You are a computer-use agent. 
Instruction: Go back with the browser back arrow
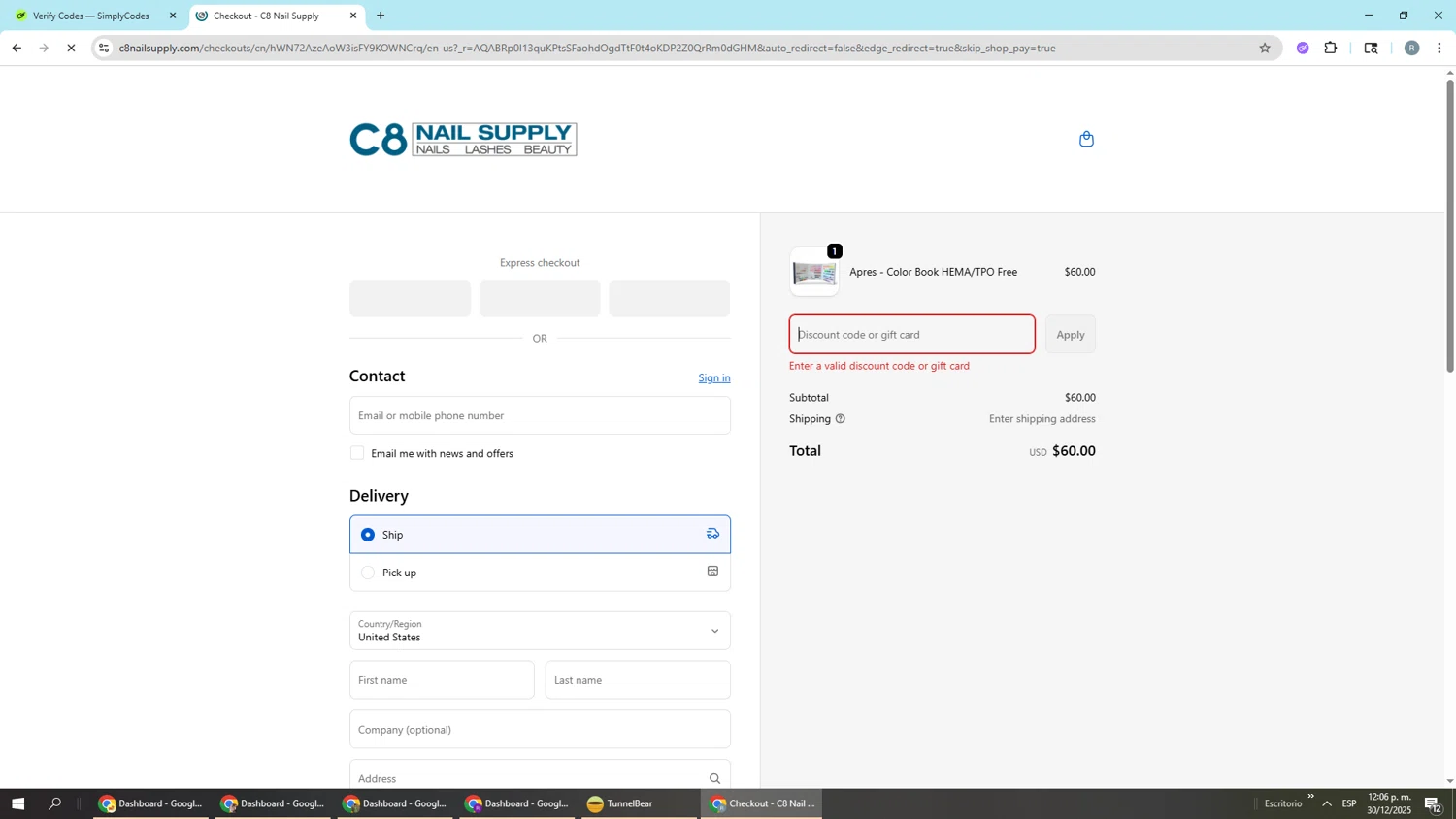coord(17,48)
